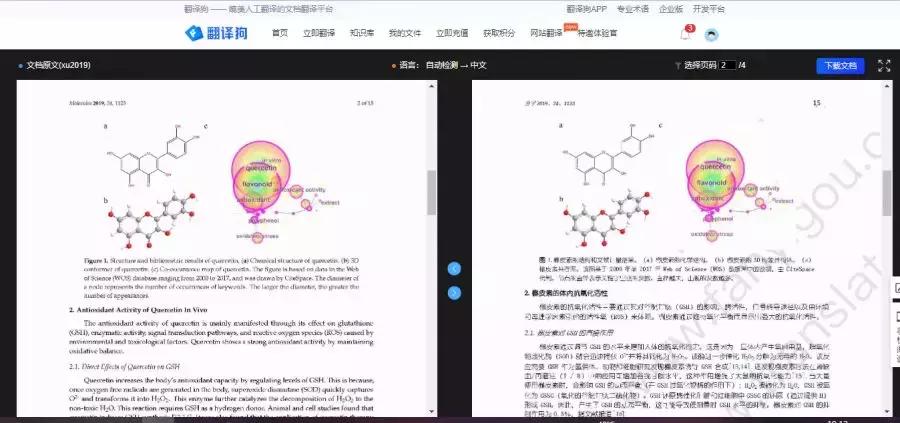This screenshot has width=900, height=423.
Task: Open 立即充值 in the navigation bar
Action: [x=452, y=33]
